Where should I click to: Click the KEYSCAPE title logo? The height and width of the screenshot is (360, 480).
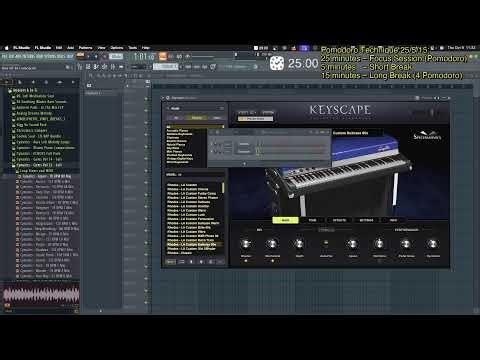[340, 110]
